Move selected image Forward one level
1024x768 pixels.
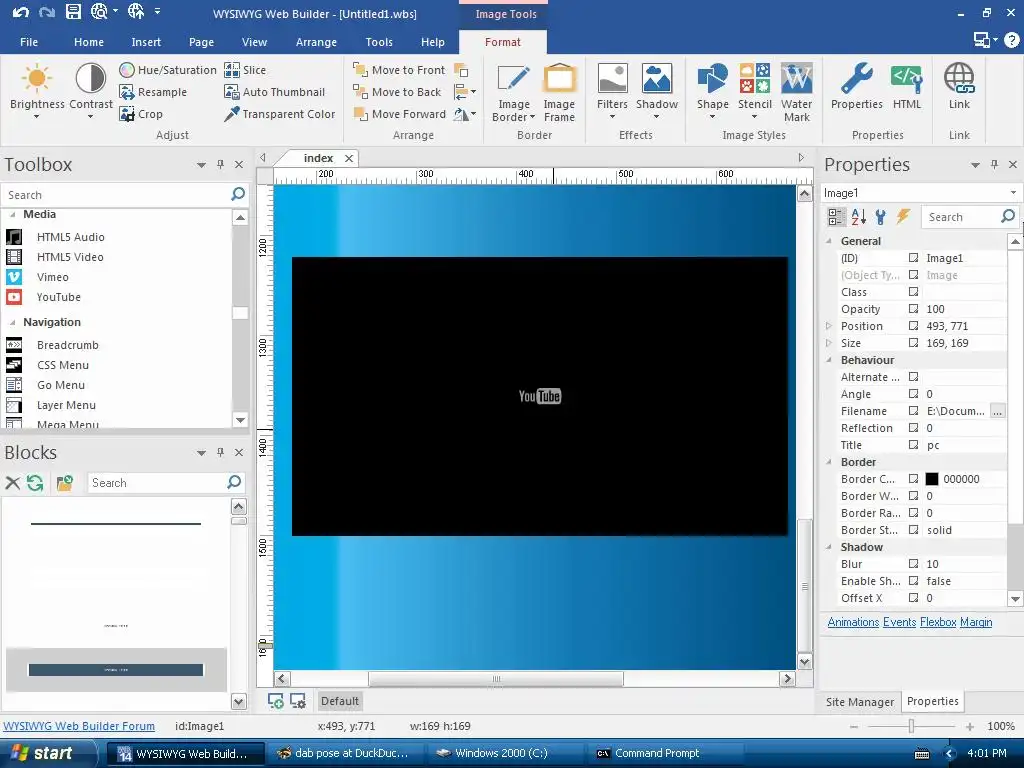(400, 114)
